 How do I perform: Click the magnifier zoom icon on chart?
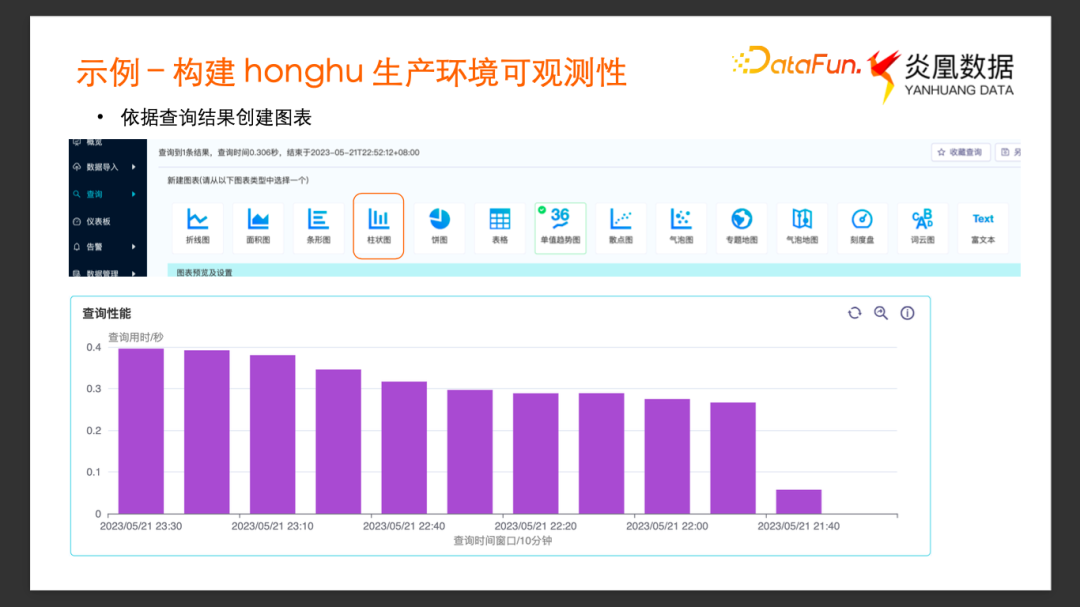(881, 313)
